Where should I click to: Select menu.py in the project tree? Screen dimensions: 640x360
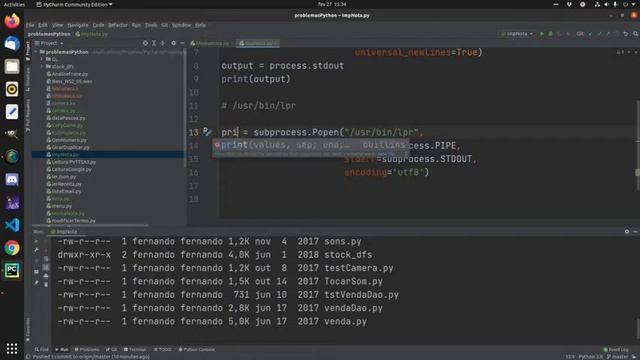point(62,206)
